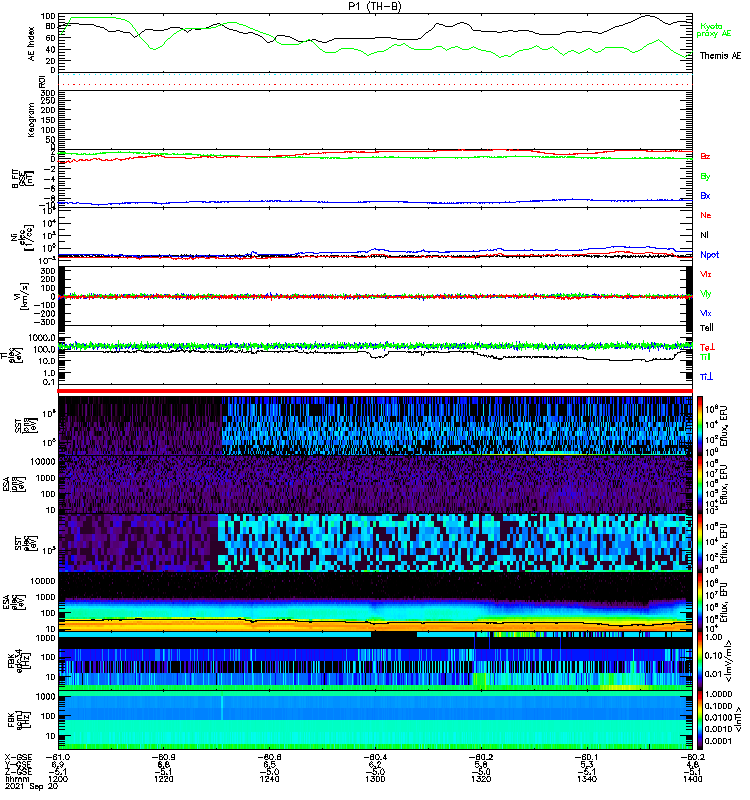Click the SST ions [eV] axis label
This screenshot has width=750, height=800.
(x=26, y=426)
